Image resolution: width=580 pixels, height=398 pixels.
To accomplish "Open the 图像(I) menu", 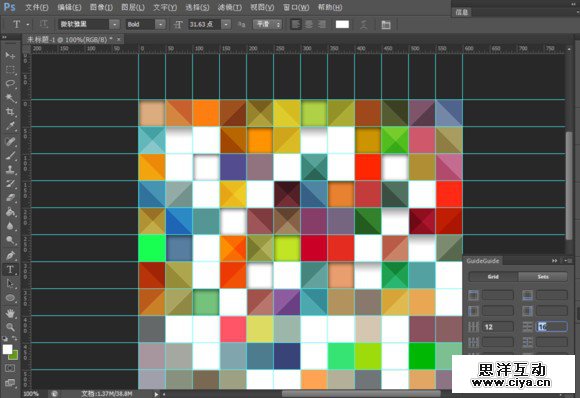I will coord(101,7).
